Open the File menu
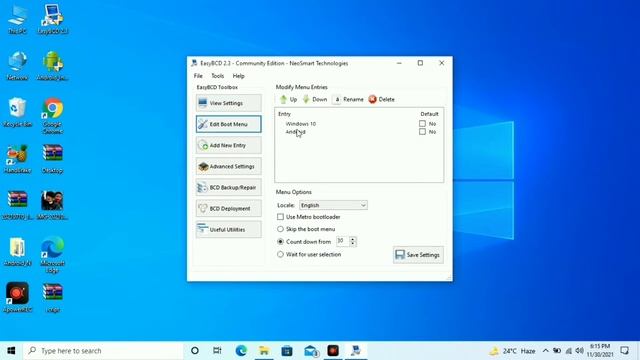Viewport: 640px width, 360px height. click(198, 76)
